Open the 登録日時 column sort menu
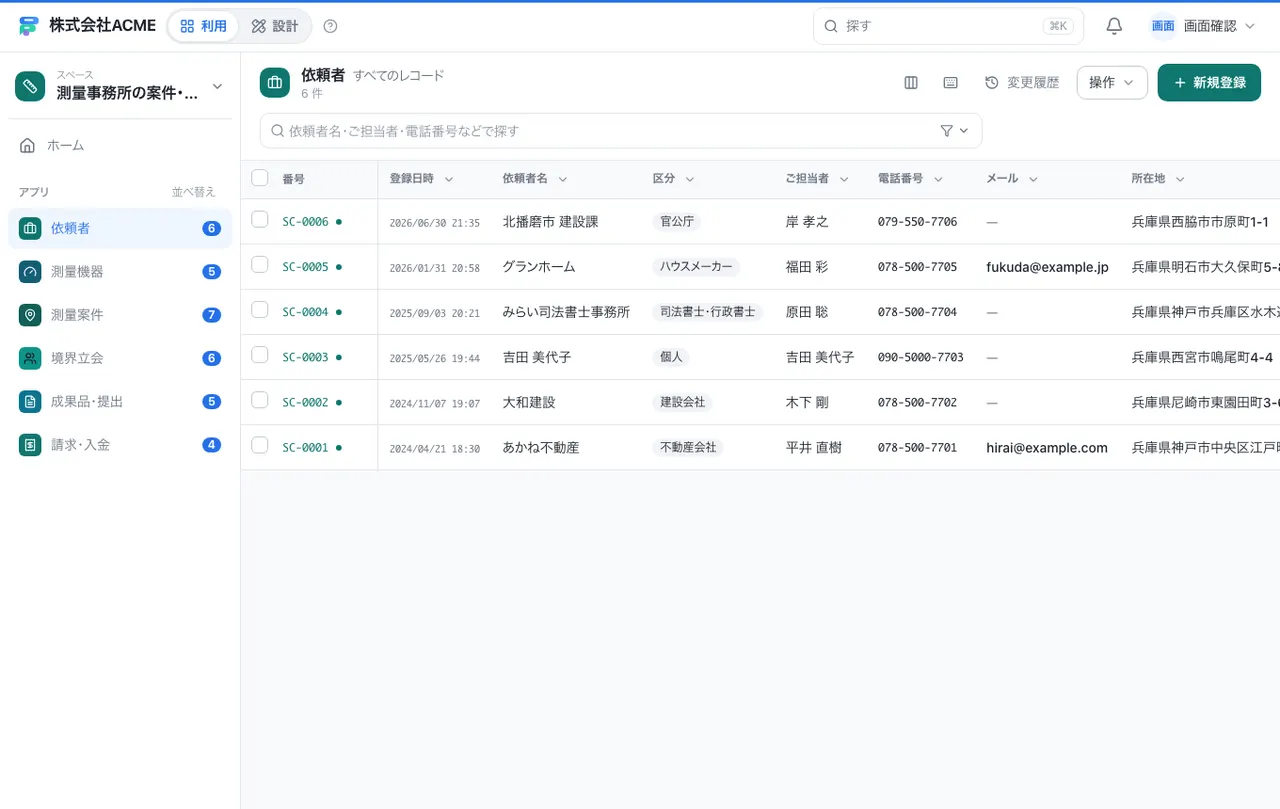This screenshot has height=809, width=1280. [x=449, y=179]
